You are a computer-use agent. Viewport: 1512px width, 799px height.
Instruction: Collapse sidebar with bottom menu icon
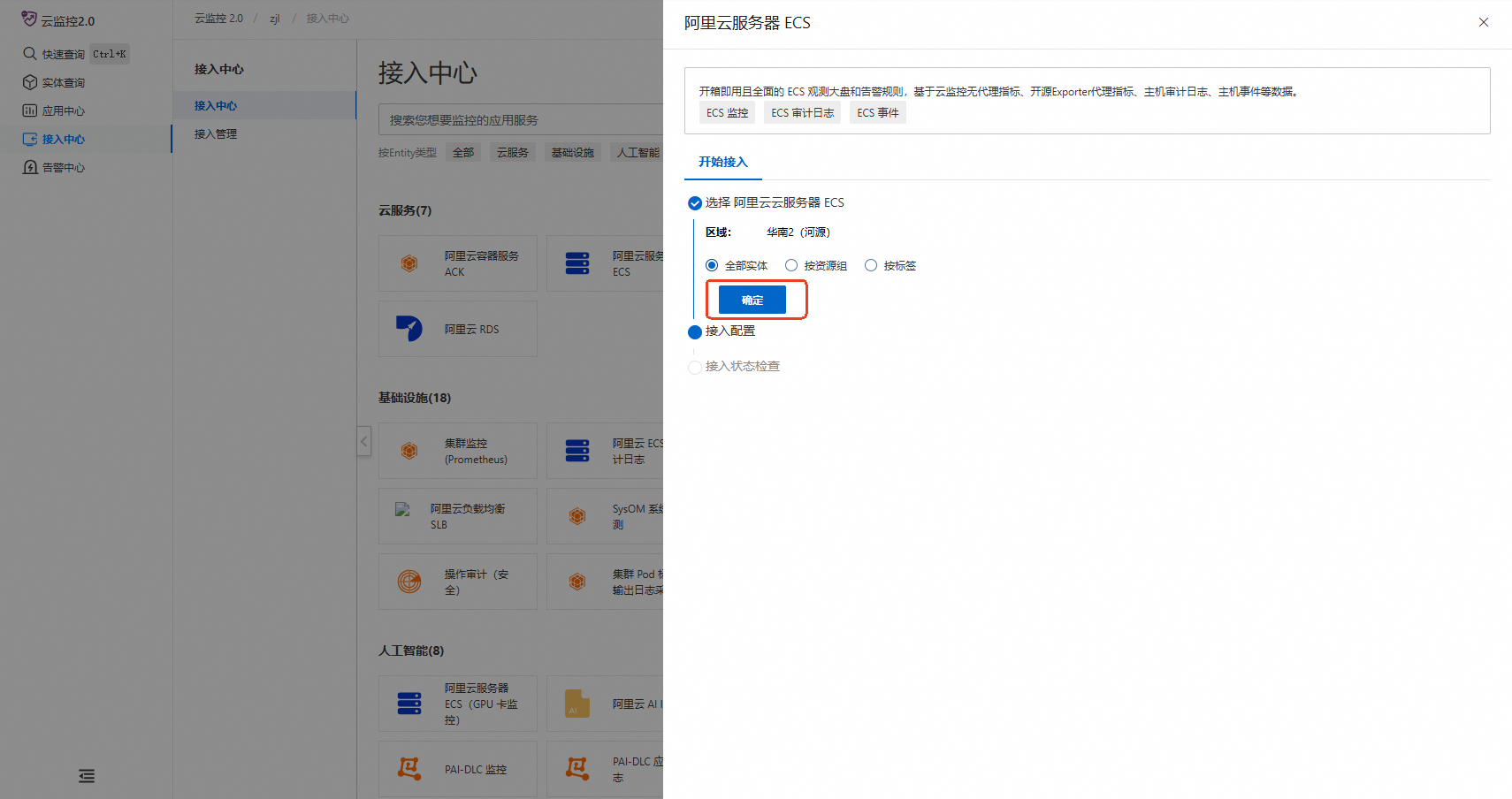[87, 776]
